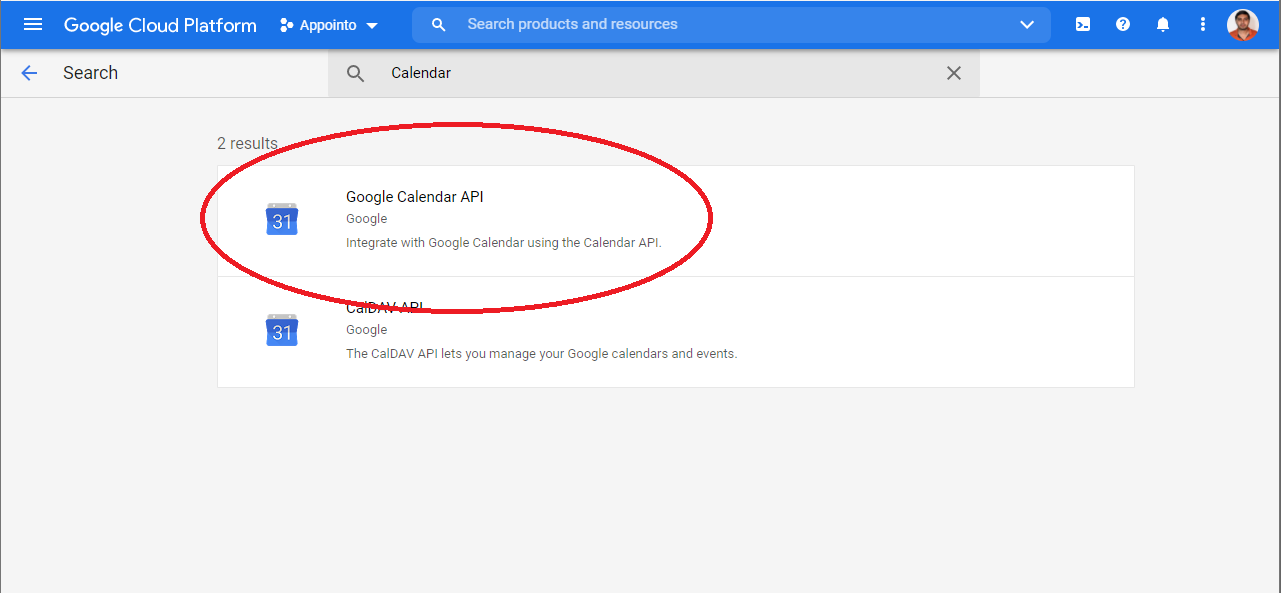Open the three-dot settings menu

pos(1203,24)
